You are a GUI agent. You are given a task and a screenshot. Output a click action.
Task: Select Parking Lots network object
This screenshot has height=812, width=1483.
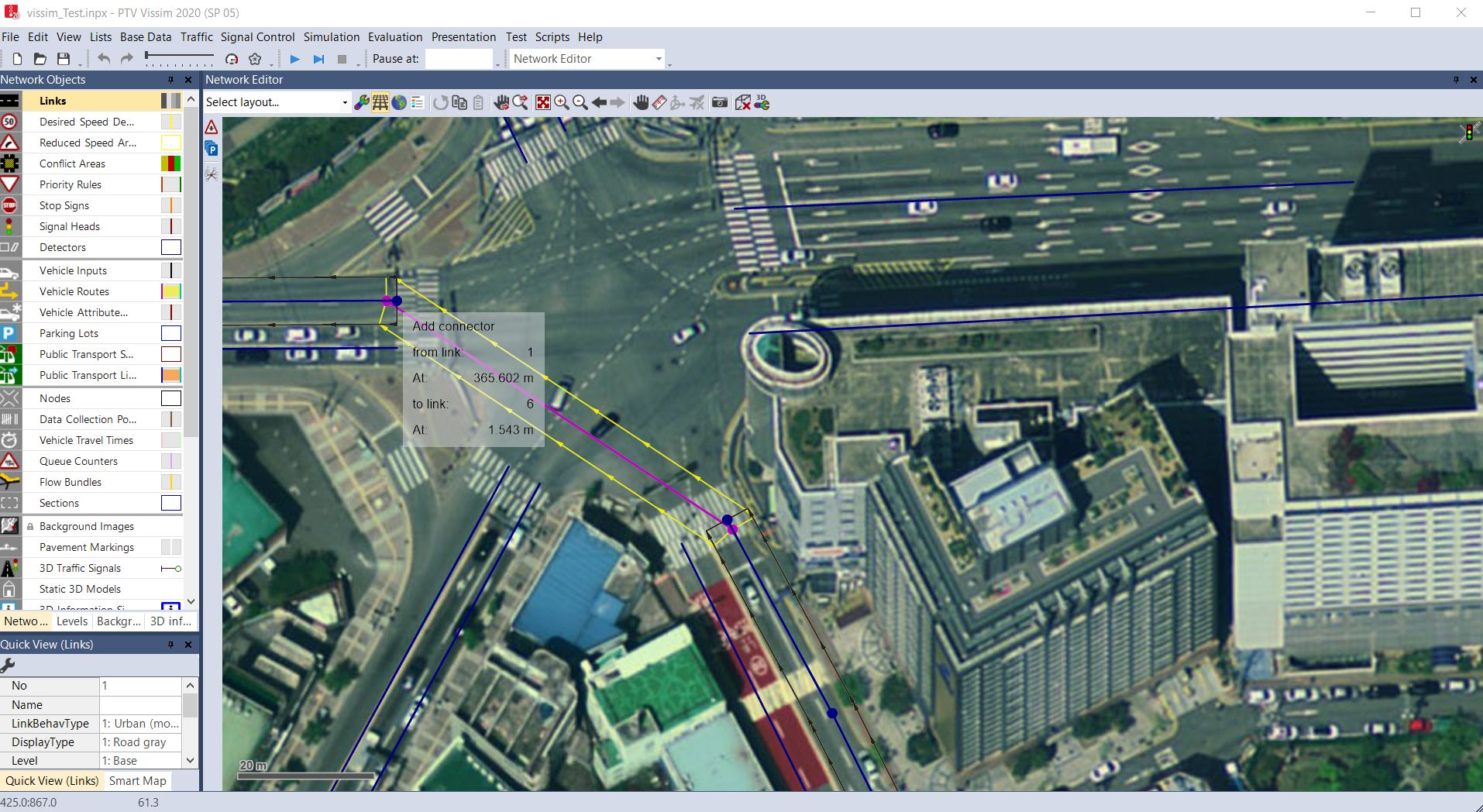(69, 333)
